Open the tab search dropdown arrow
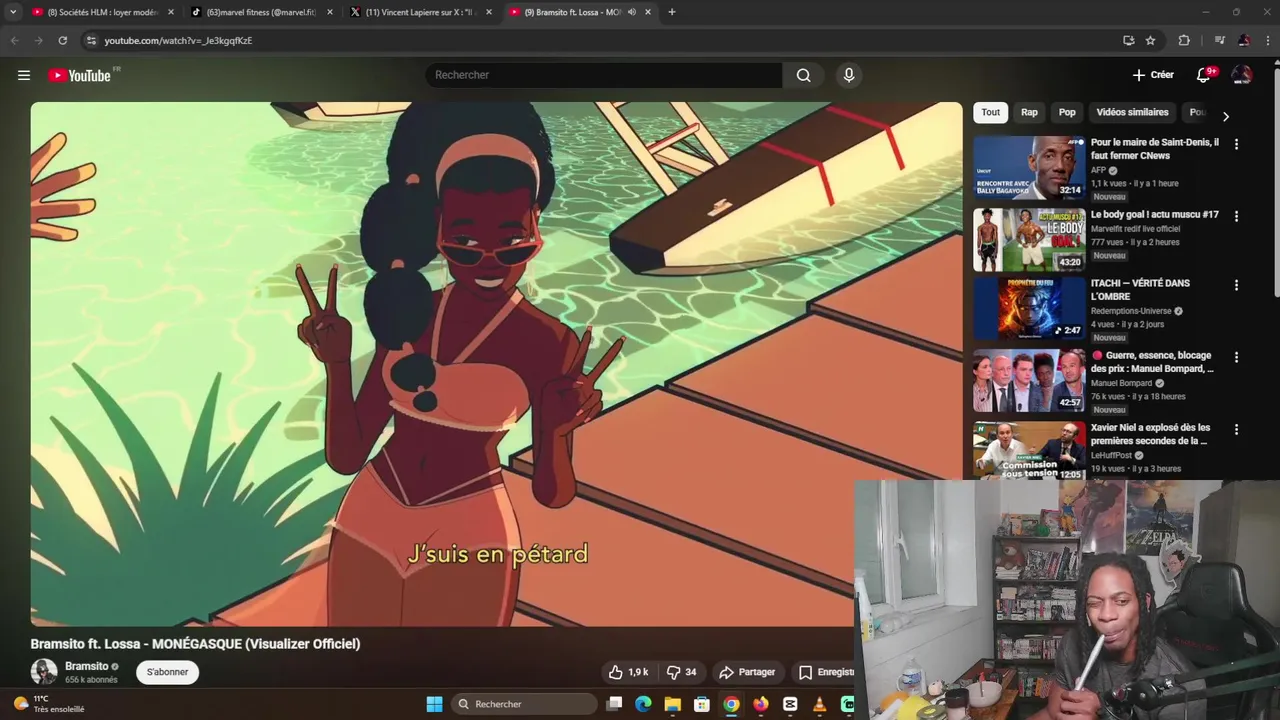This screenshot has width=1280, height=720. 13,12
